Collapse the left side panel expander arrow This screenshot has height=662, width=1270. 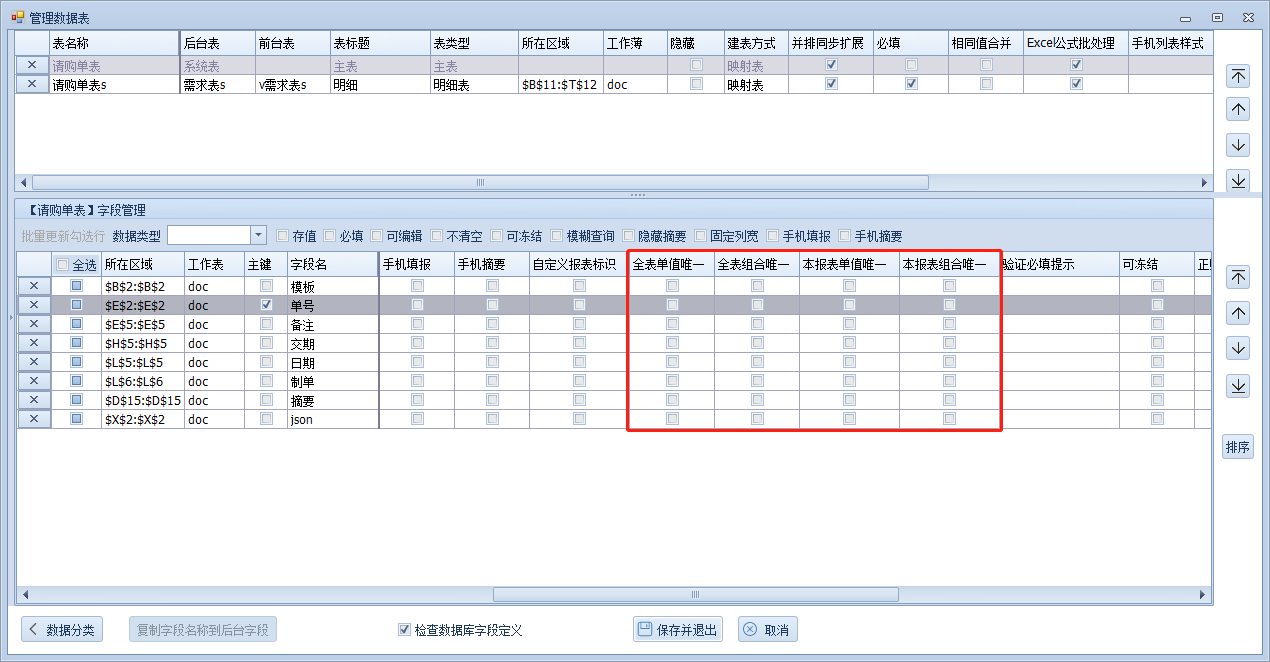pyautogui.click(x=11, y=318)
